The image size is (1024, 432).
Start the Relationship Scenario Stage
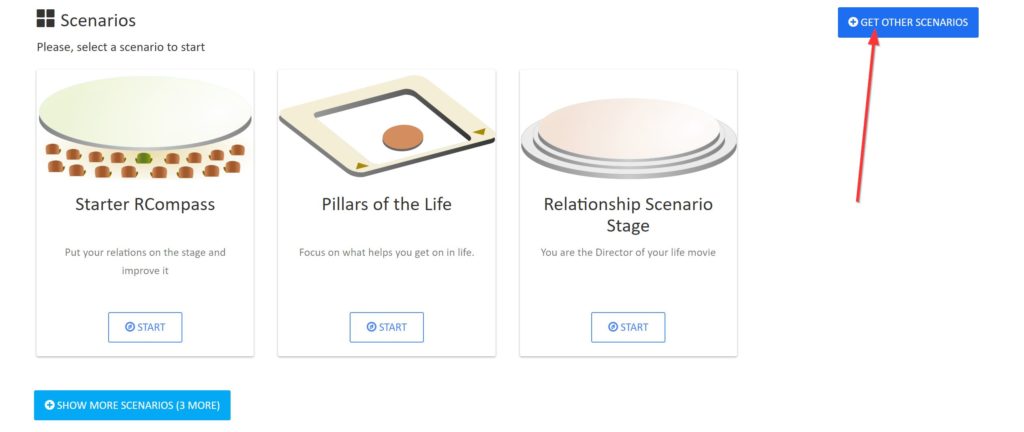point(628,327)
